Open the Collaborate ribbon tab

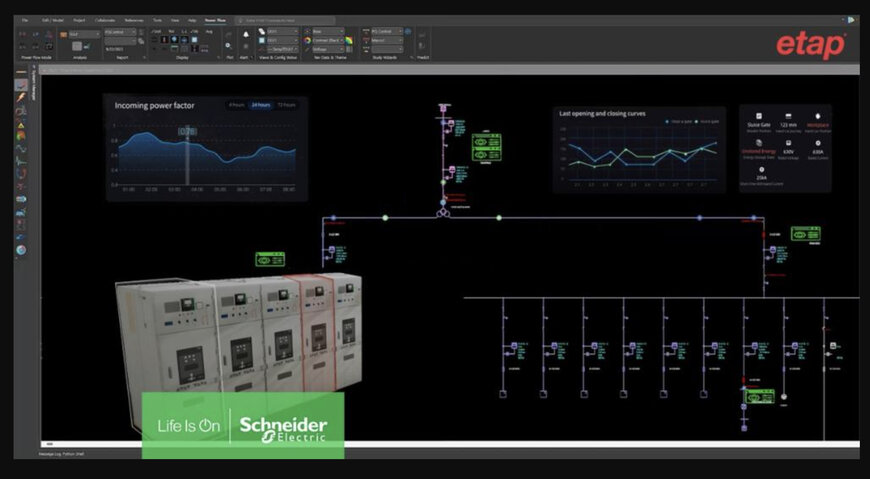[x=105, y=20]
